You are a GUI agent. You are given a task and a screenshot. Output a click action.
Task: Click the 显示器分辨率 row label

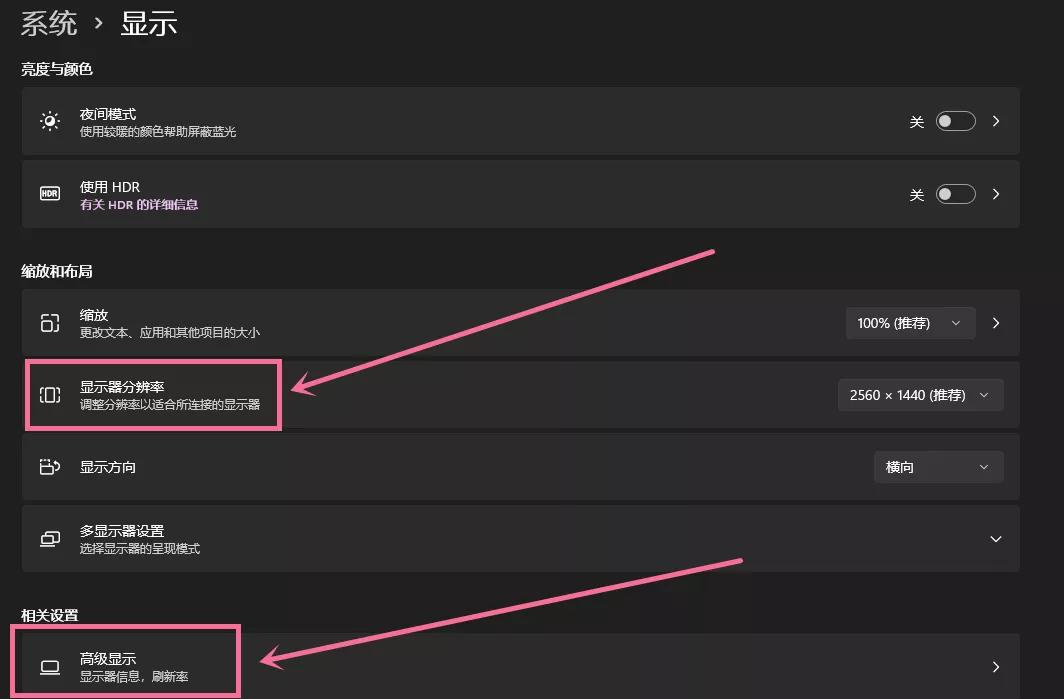[x=122, y=386]
